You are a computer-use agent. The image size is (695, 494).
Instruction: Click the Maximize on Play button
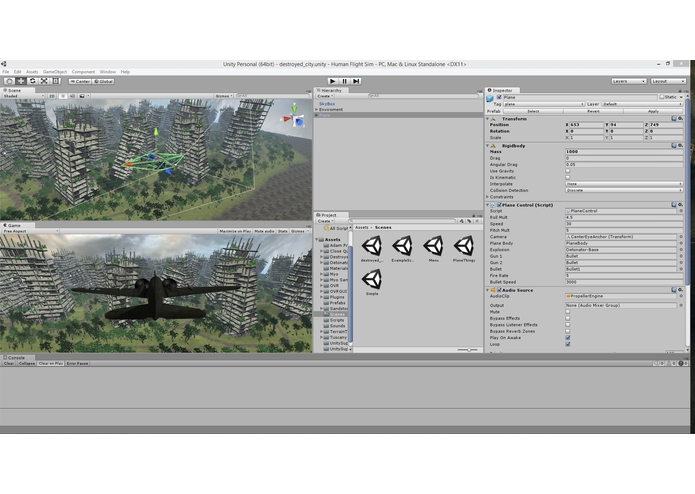click(235, 231)
